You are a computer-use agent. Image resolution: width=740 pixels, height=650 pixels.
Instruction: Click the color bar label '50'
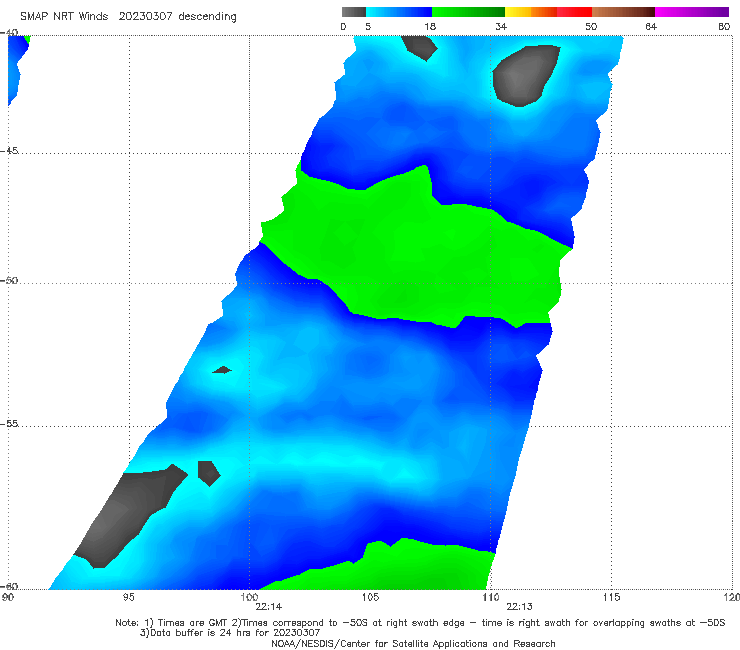[591, 26]
